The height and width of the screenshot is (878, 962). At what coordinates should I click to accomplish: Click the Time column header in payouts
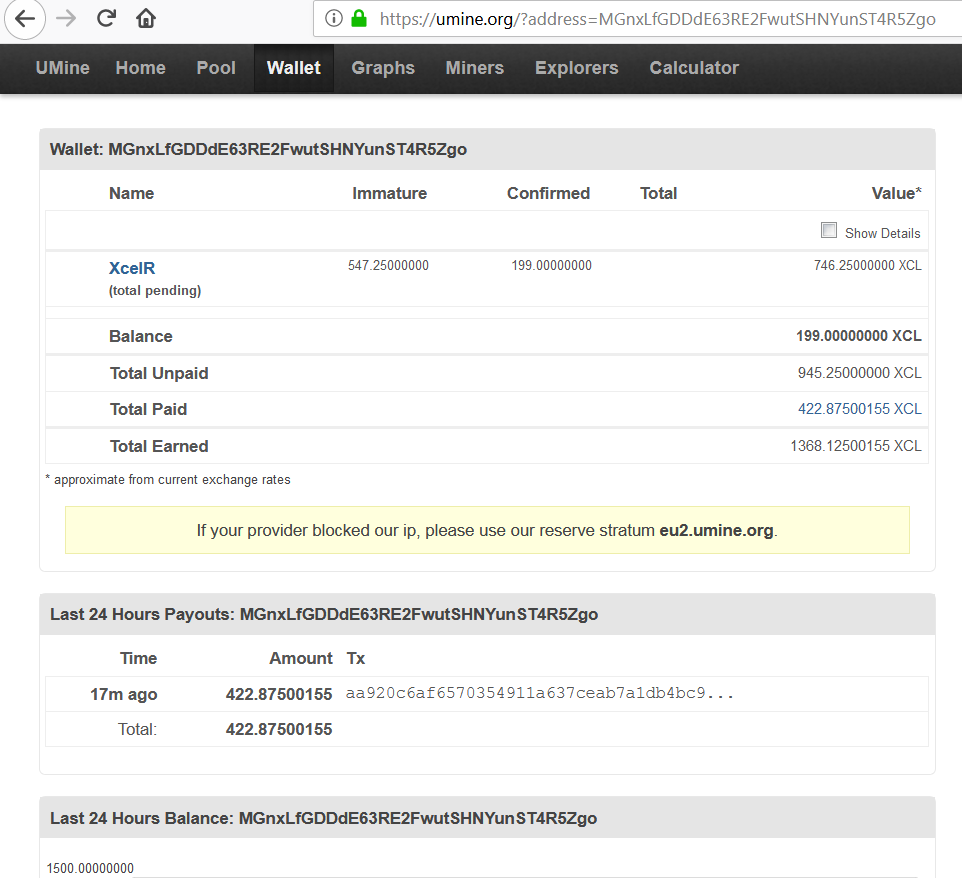(139, 658)
